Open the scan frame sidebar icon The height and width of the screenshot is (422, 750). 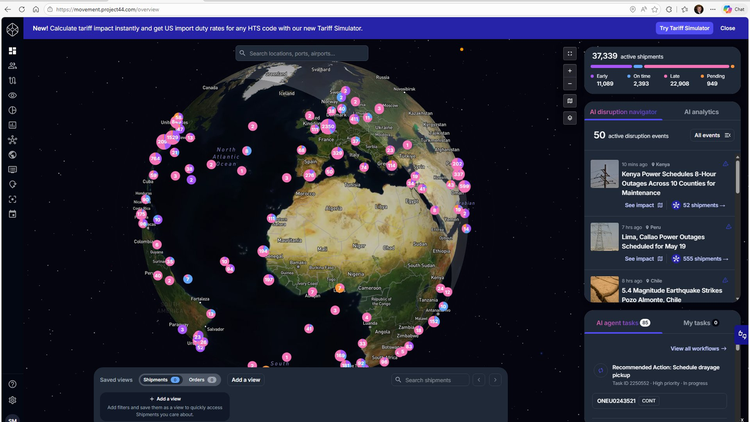click(x=12, y=199)
